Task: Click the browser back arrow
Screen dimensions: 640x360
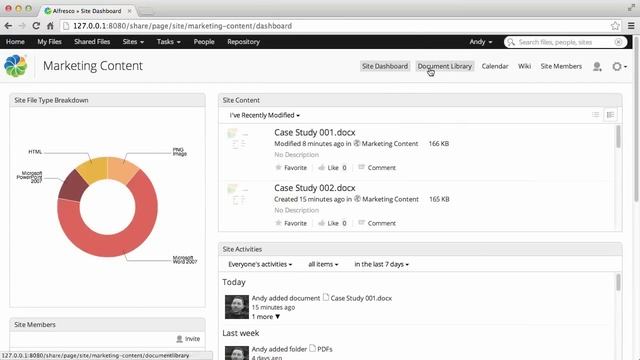Action: [8, 26]
